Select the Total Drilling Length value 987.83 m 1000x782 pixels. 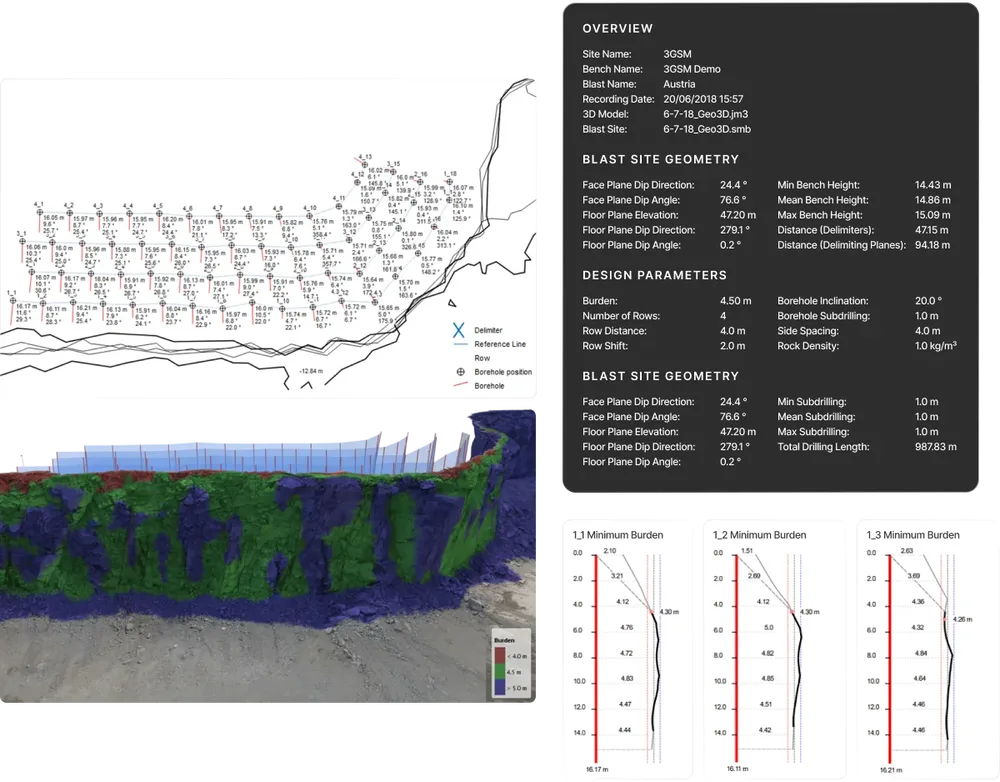(x=936, y=447)
